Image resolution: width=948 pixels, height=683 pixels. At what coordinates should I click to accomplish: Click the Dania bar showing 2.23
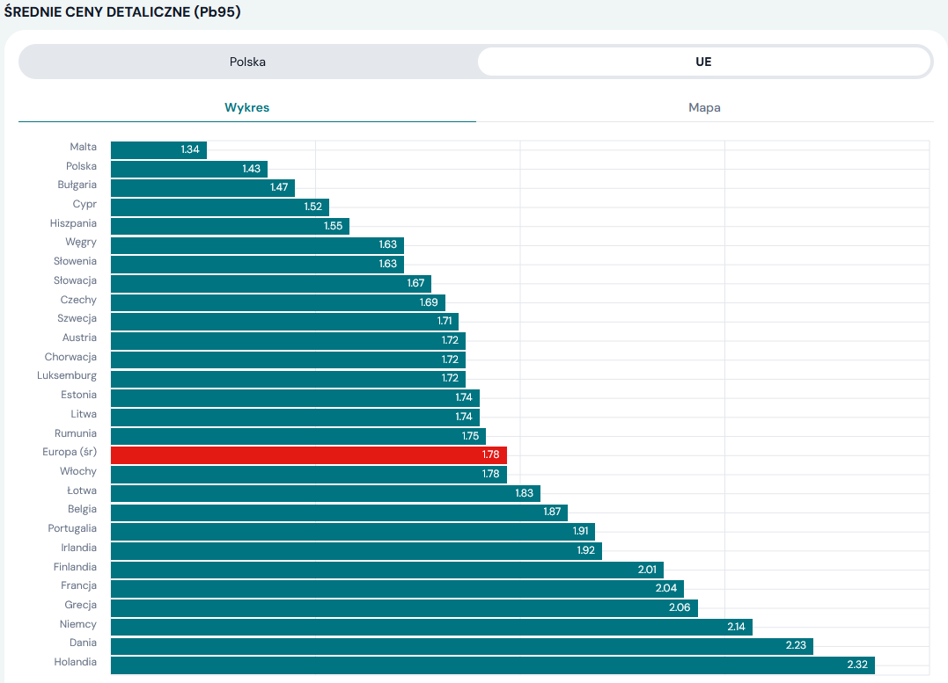tap(462, 646)
